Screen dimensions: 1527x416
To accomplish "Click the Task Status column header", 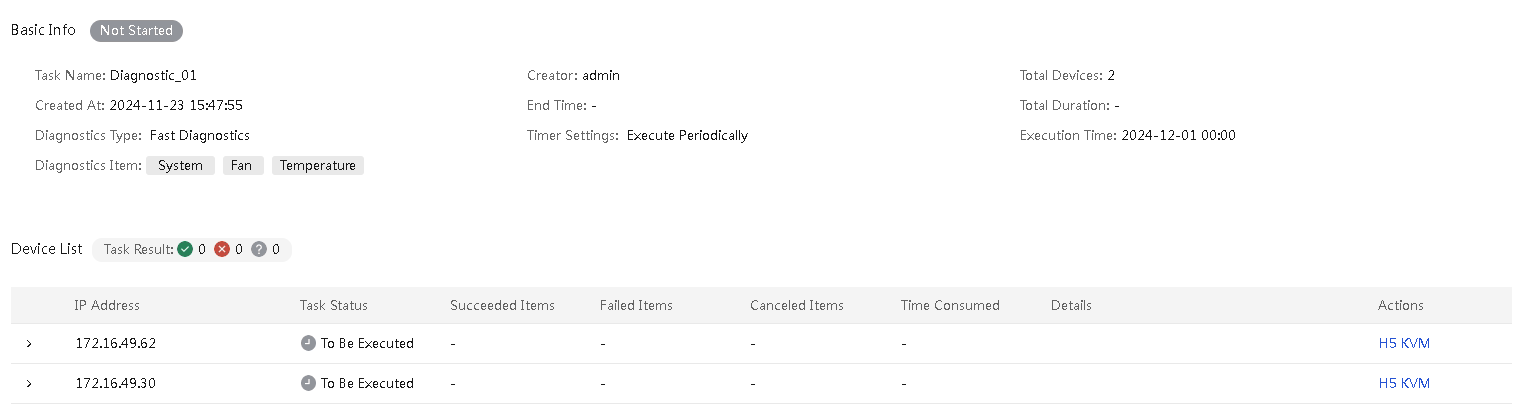I will coord(334,305).
